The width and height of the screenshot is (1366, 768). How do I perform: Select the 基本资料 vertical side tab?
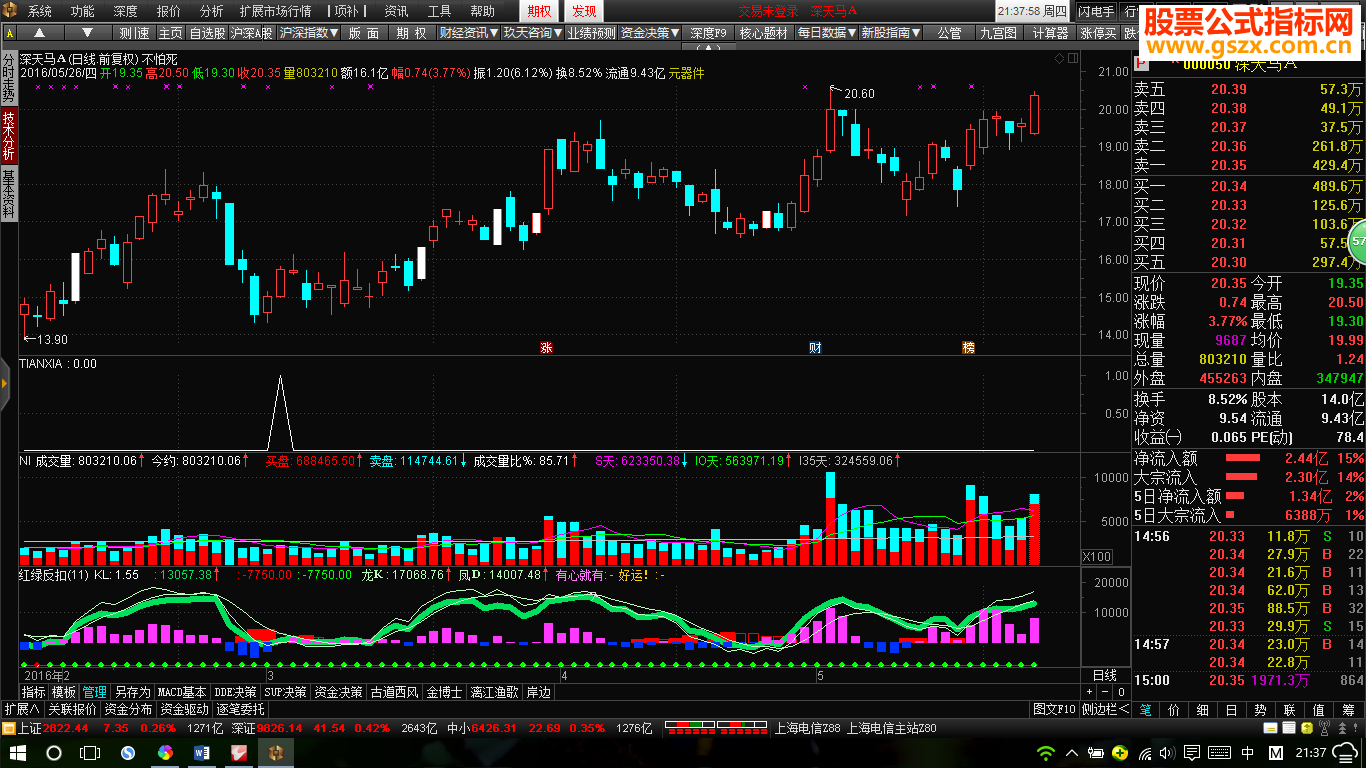pyautogui.click(x=8, y=194)
